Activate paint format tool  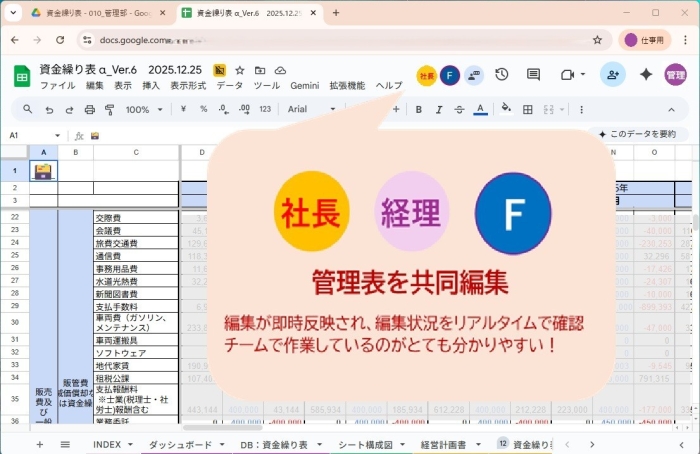(x=109, y=109)
